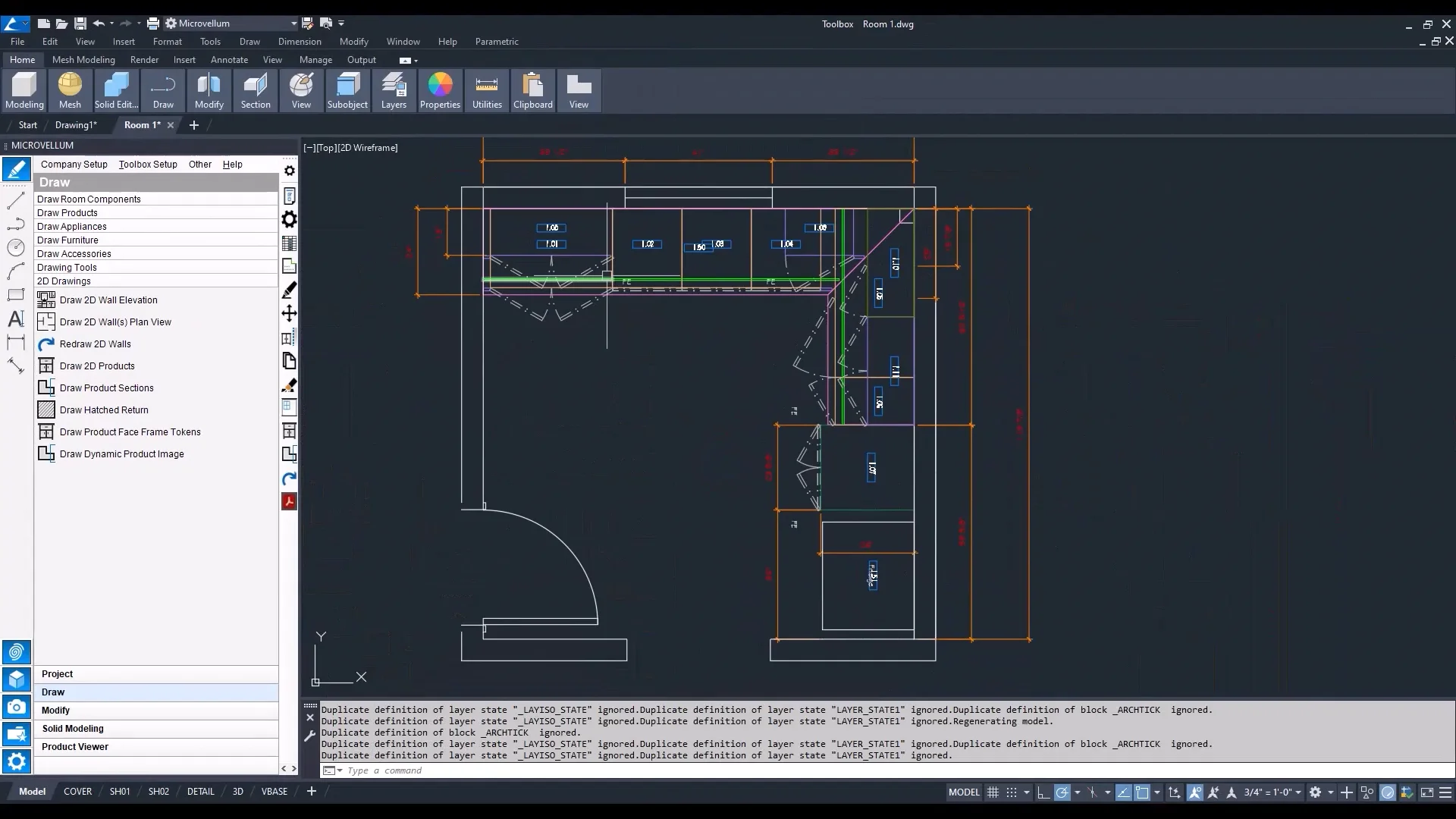This screenshot has width=1456, height=819.
Task: Open the Section tool
Action: pos(256,90)
